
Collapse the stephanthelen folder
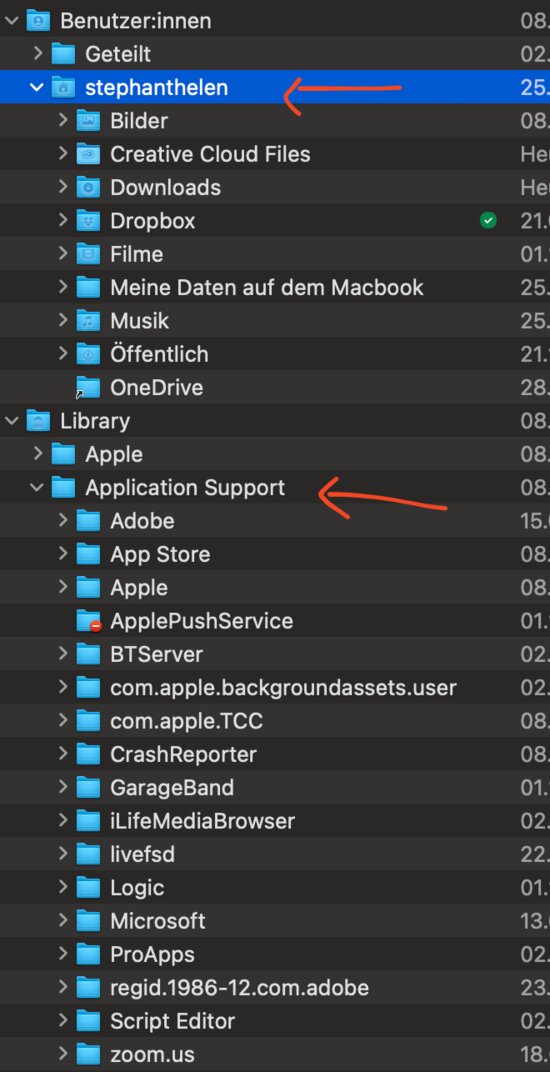point(37,88)
